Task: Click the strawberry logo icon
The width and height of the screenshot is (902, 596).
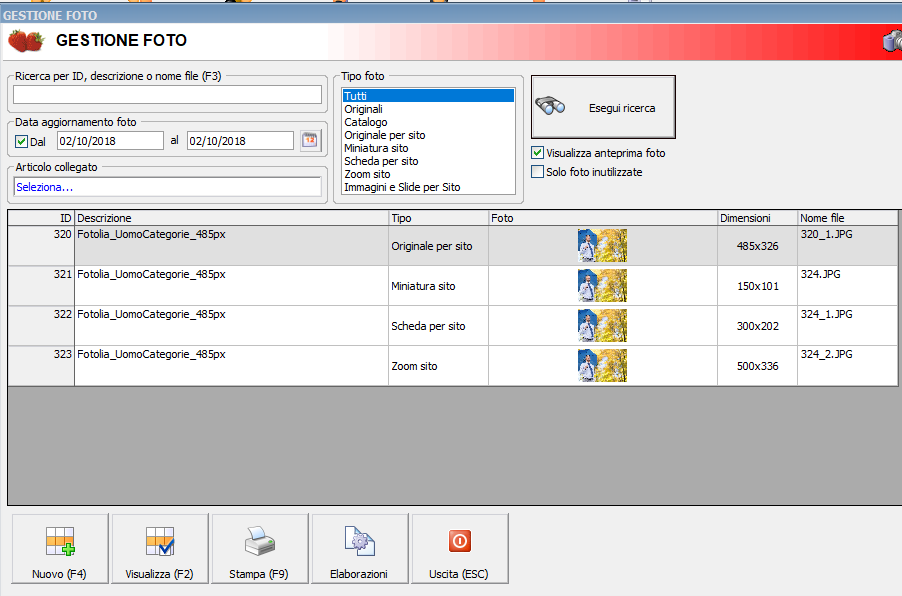Action: [26, 41]
